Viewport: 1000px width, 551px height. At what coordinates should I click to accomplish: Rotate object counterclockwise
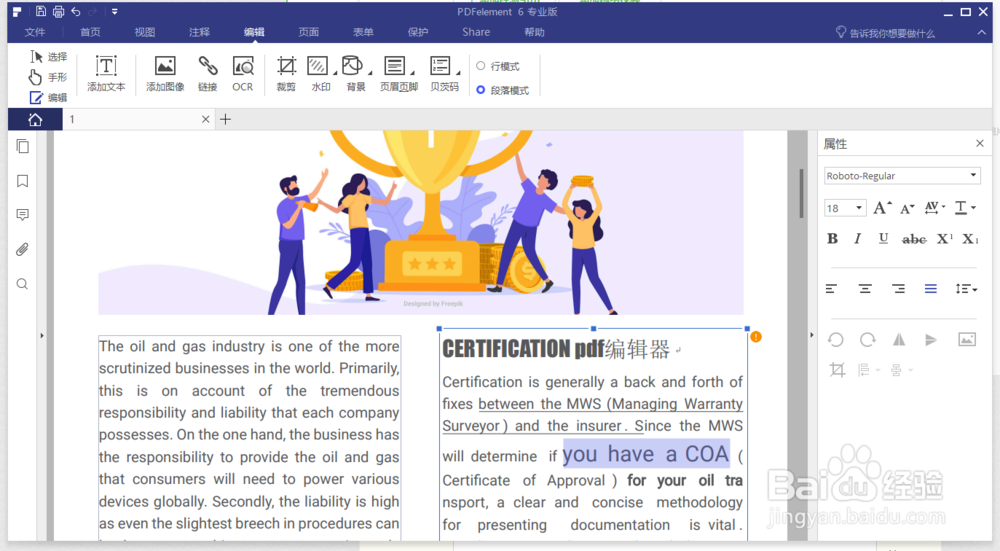click(835, 340)
